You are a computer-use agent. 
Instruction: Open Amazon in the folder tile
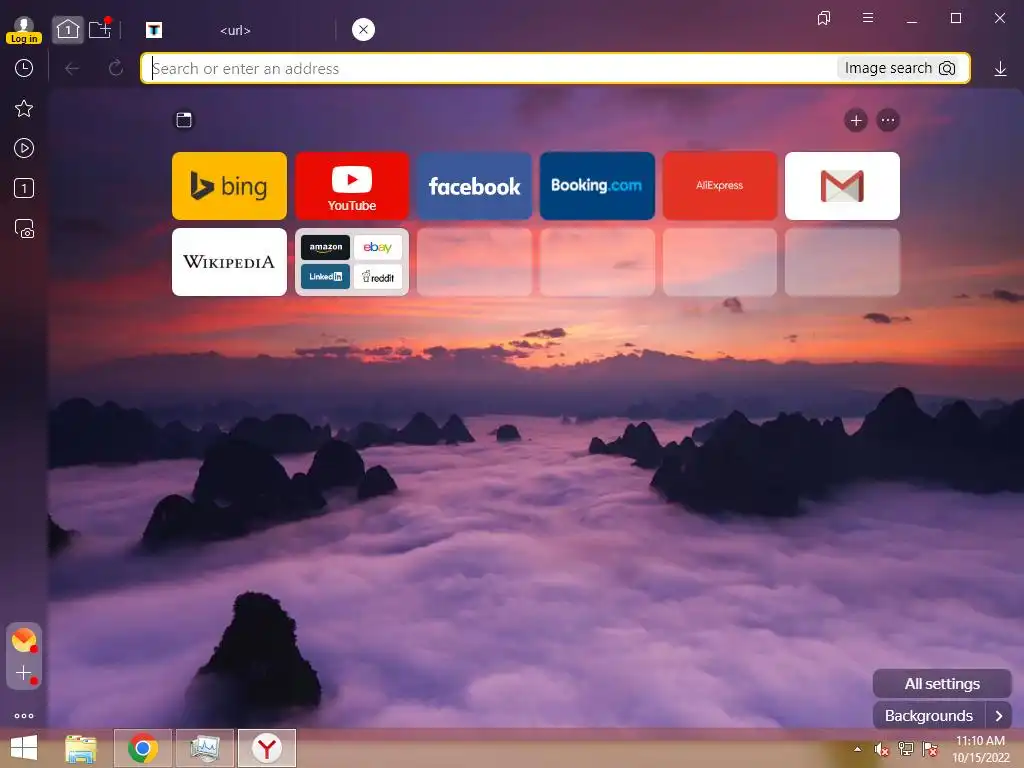[325, 248]
